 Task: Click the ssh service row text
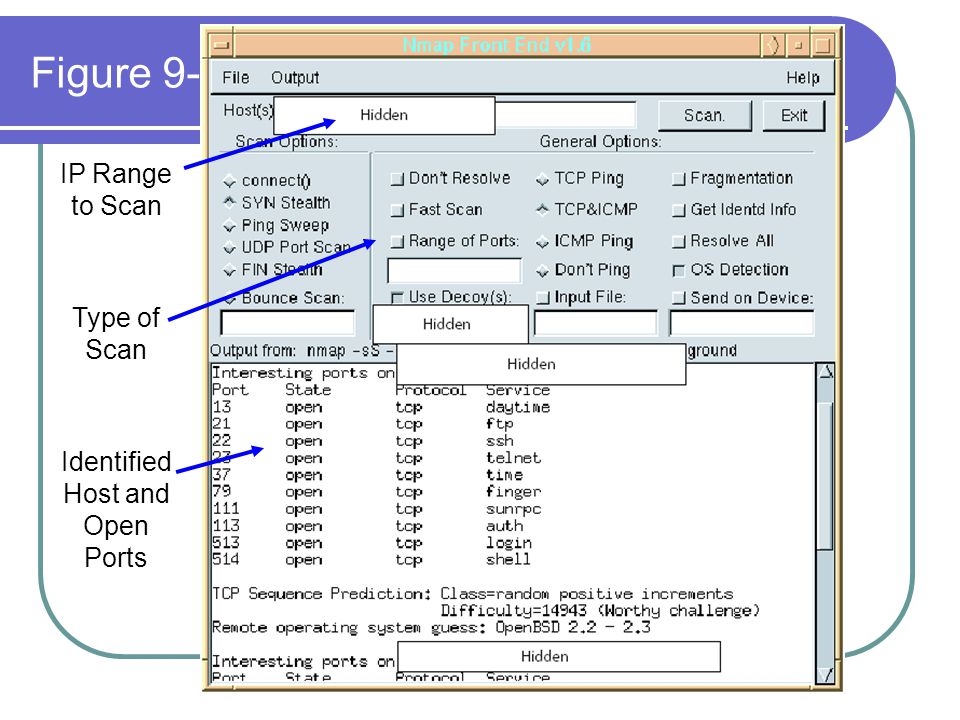500,441
